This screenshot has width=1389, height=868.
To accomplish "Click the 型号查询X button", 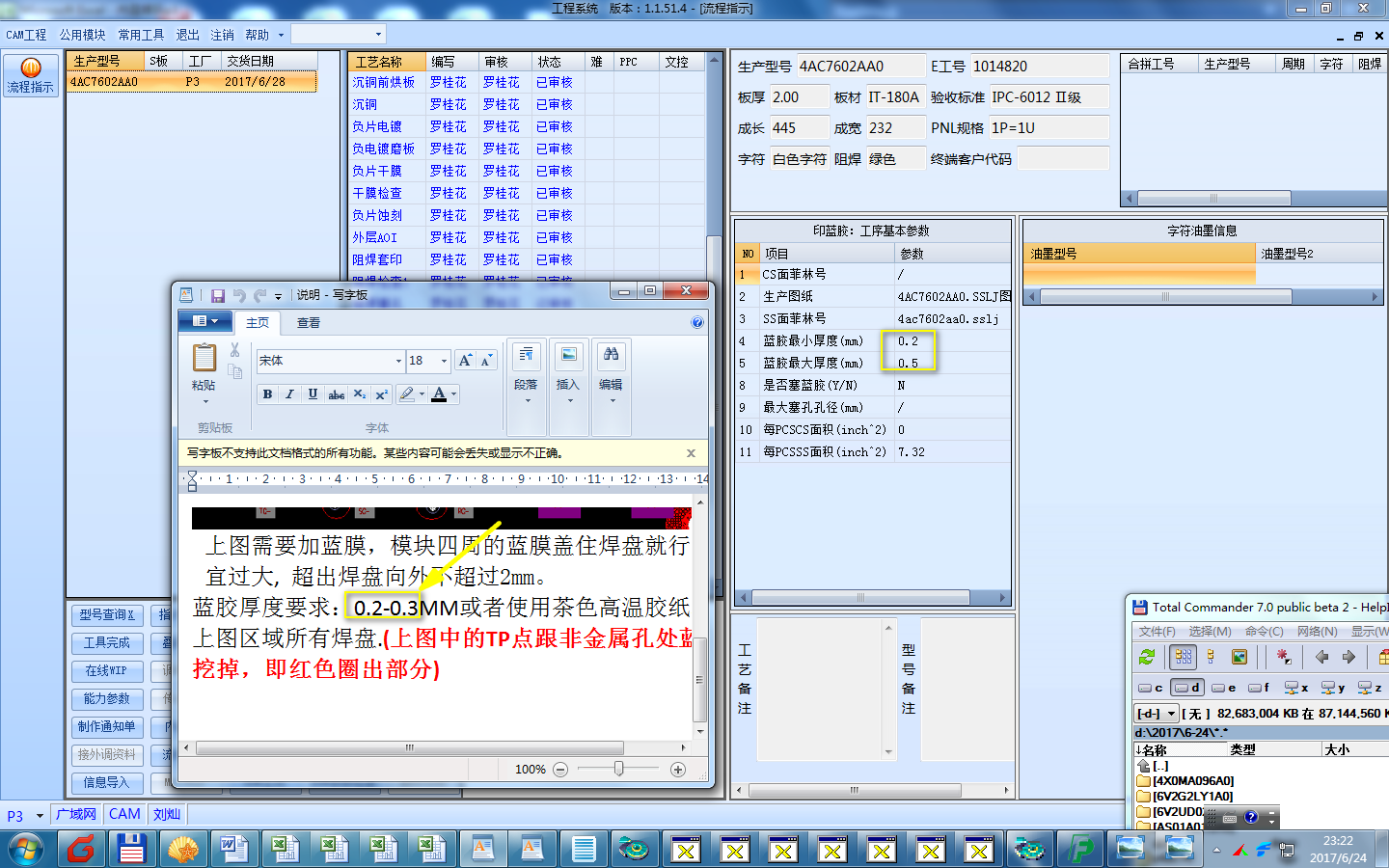I will (x=107, y=614).
